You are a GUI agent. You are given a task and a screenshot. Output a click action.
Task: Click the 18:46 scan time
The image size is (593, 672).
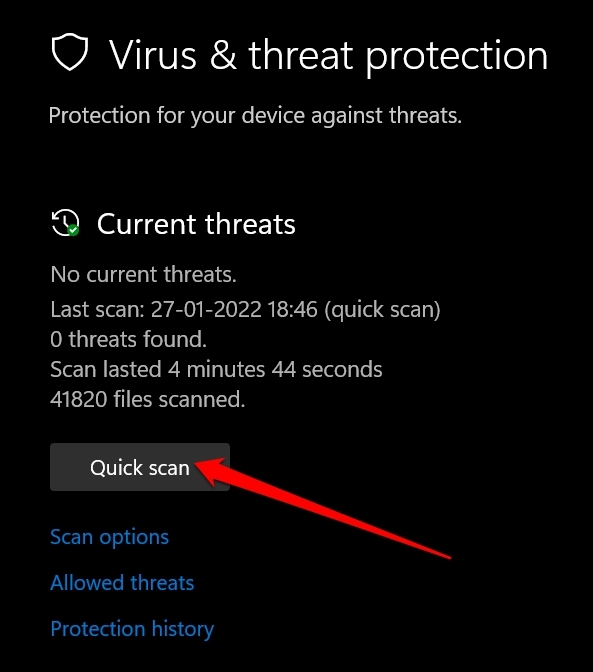pyautogui.click(x=293, y=309)
